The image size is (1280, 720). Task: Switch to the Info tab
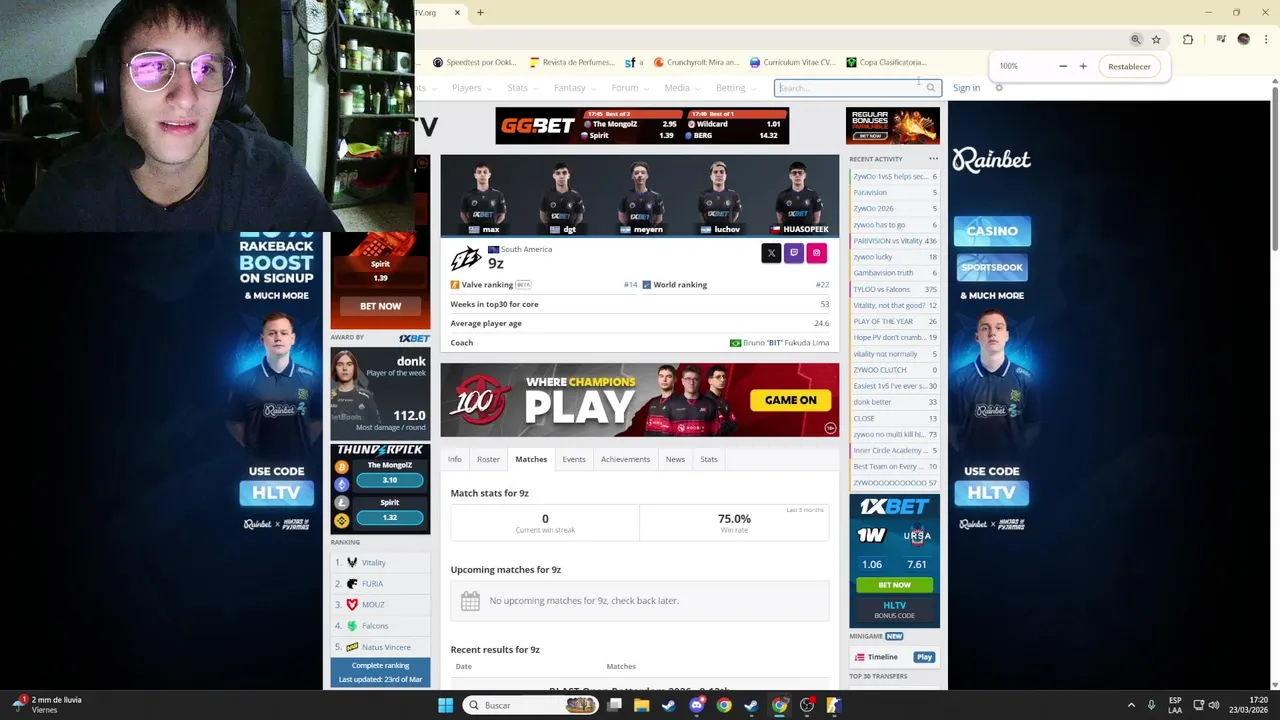point(455,459)
